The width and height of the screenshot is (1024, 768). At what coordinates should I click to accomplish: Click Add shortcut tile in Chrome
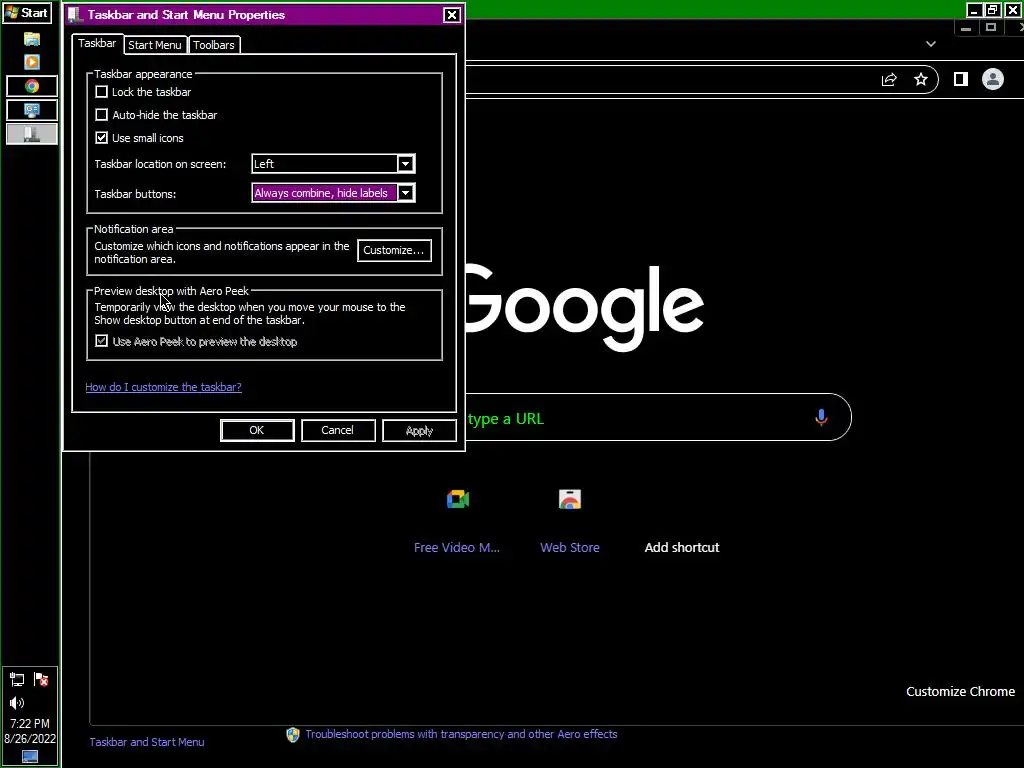tap(682, 547)
